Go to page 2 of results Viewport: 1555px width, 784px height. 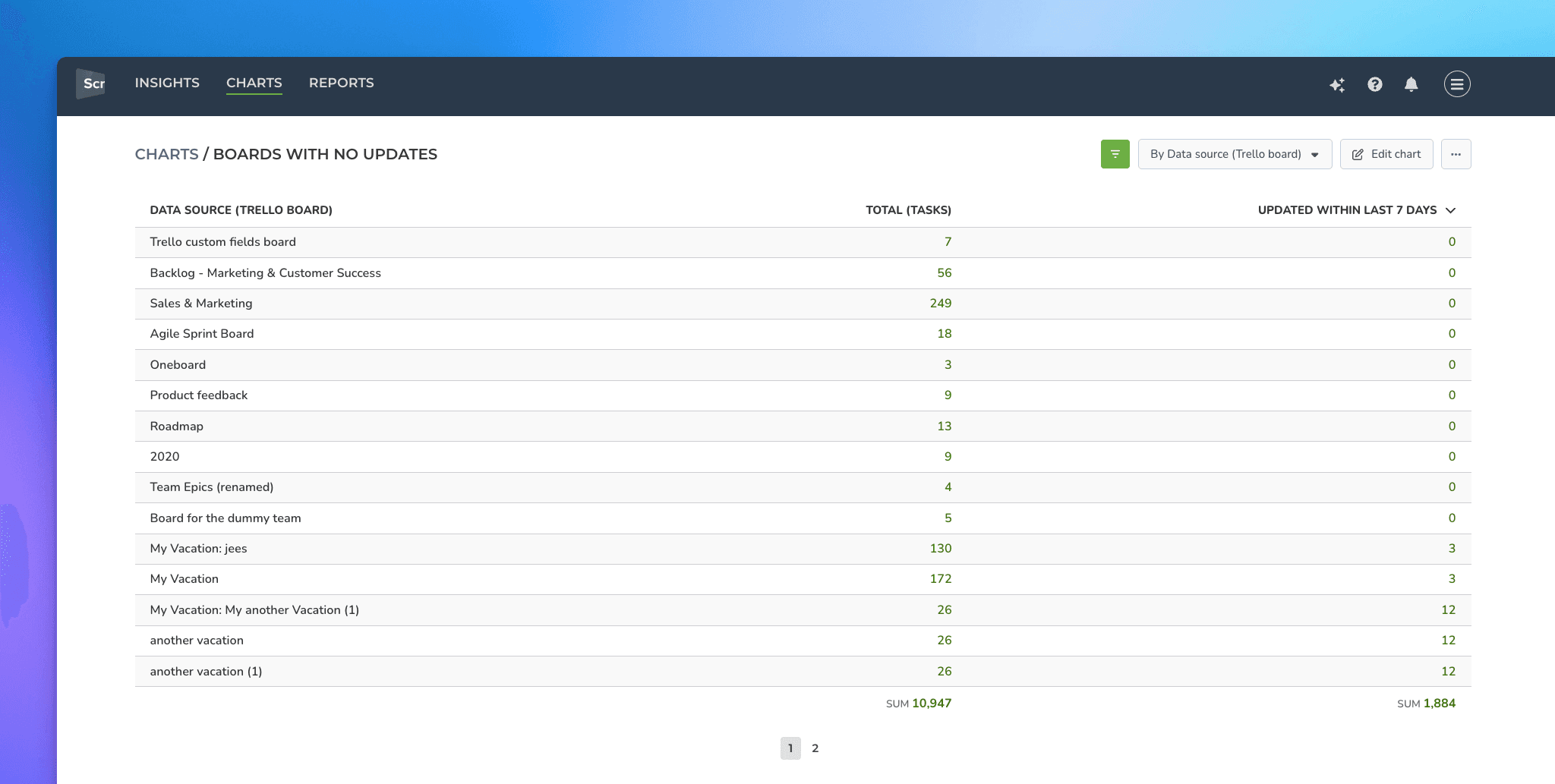(815, 748)
